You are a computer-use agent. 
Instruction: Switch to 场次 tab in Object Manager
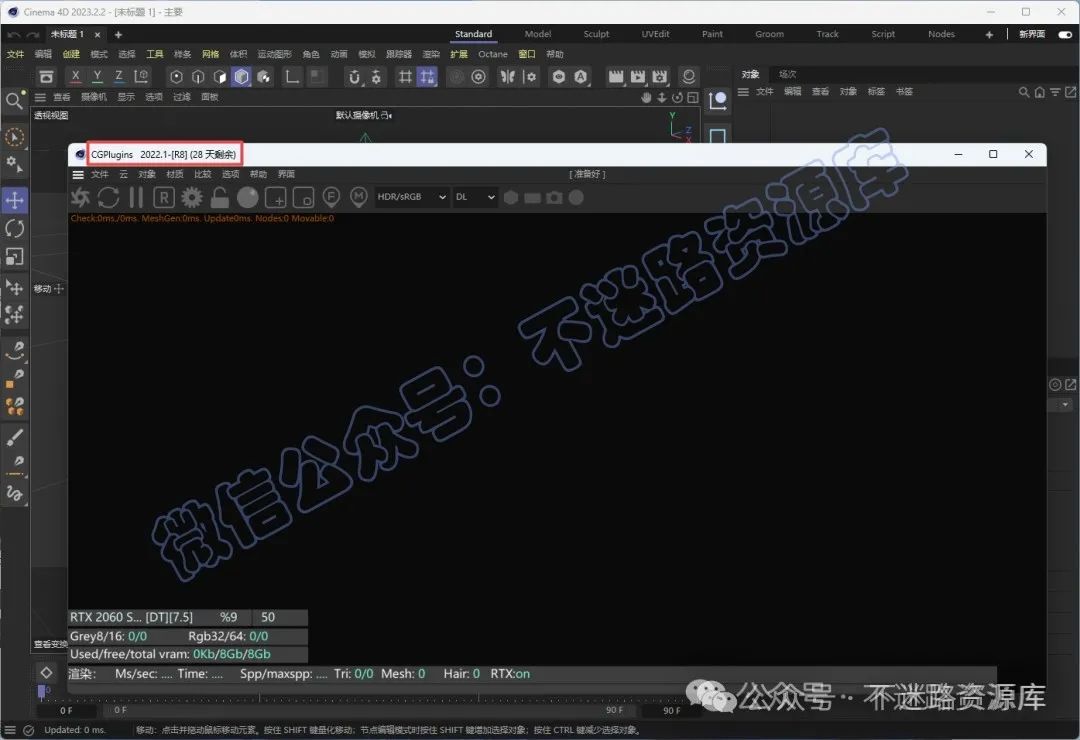point(787,74)
